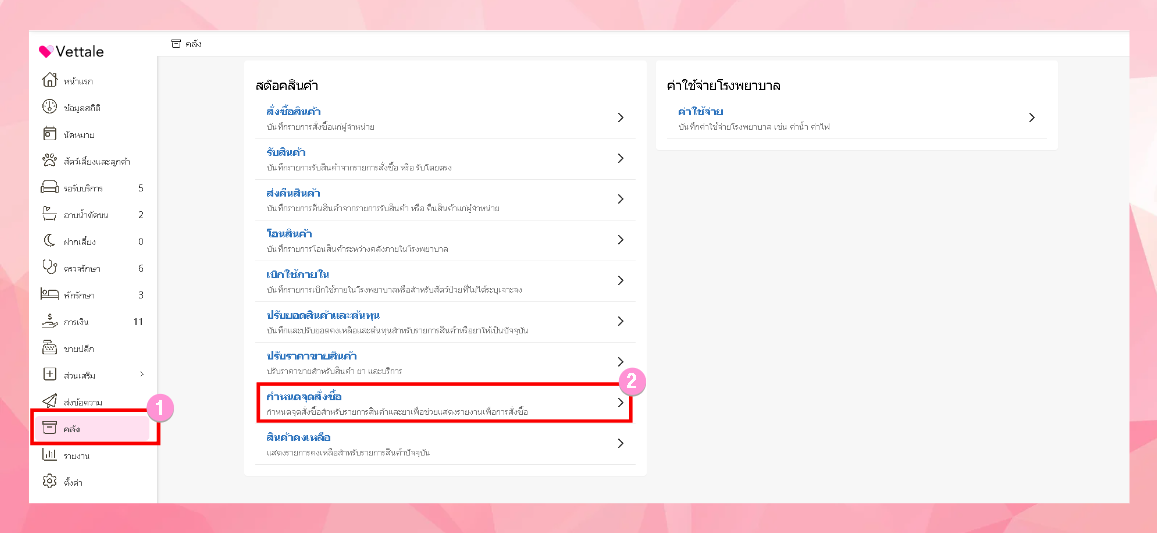Click the count 3 beside พักรักษา
The image size is (1157, 533).
pos(141,295)
